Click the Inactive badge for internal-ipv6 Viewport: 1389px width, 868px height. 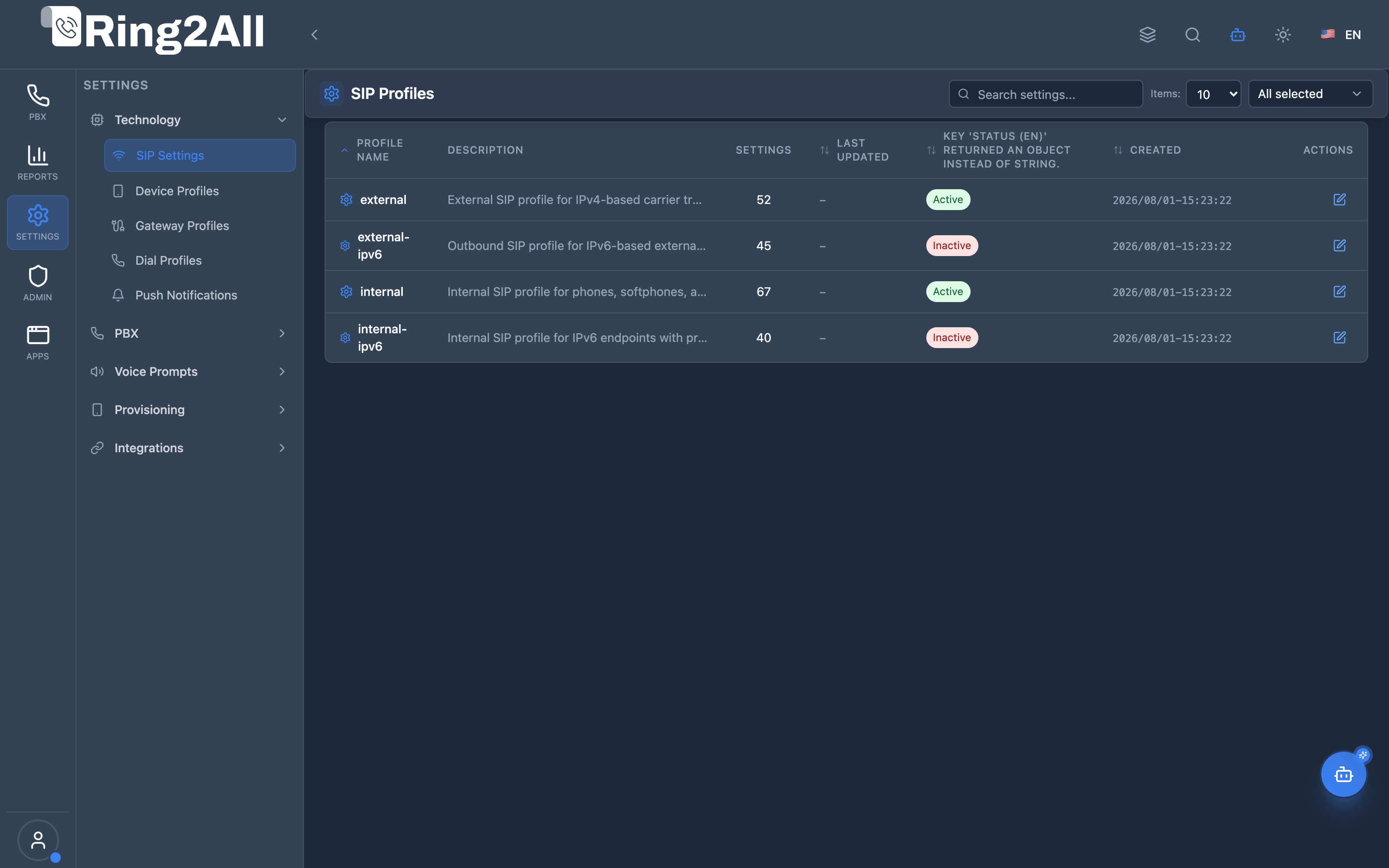coord(951,338)
